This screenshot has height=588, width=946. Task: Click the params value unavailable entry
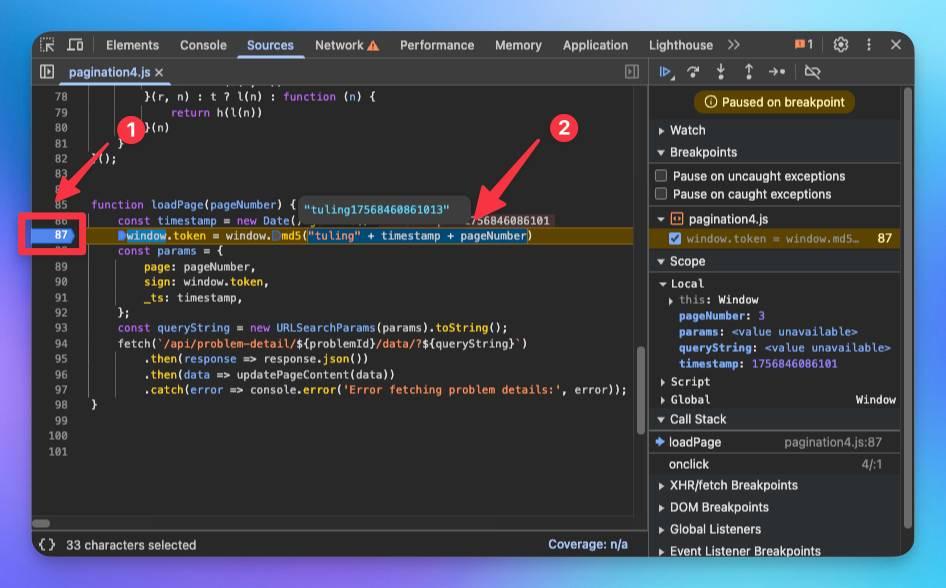click(x=767, y=332)
